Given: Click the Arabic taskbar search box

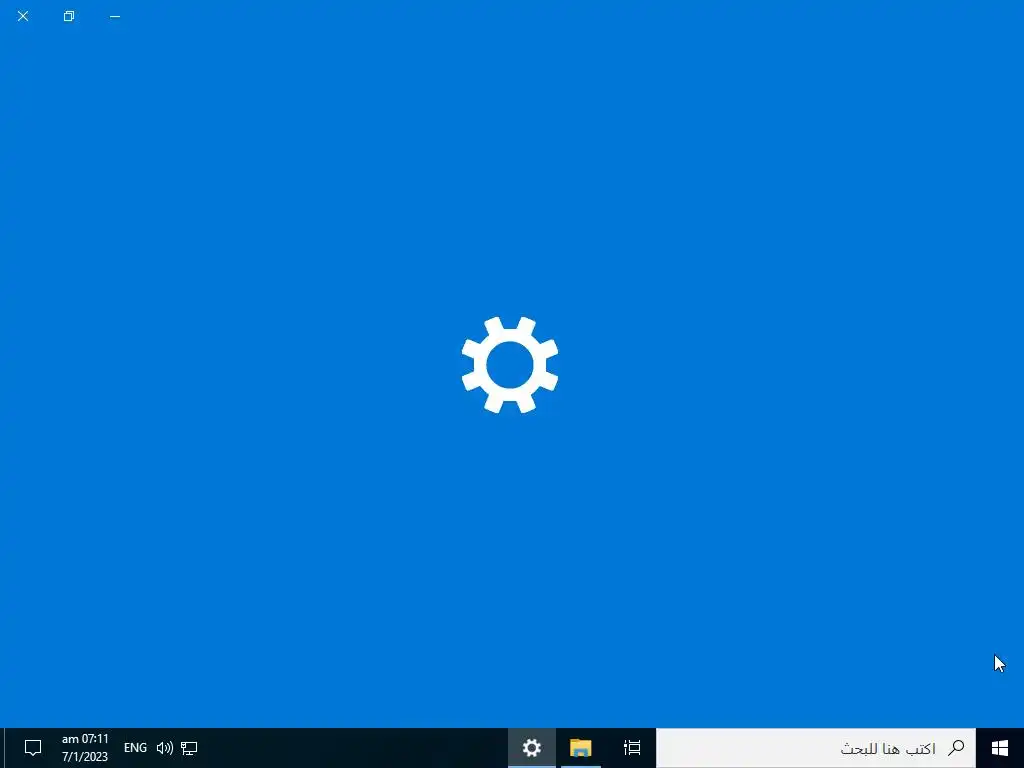Looking at the screenshot, I should [816, 748].
